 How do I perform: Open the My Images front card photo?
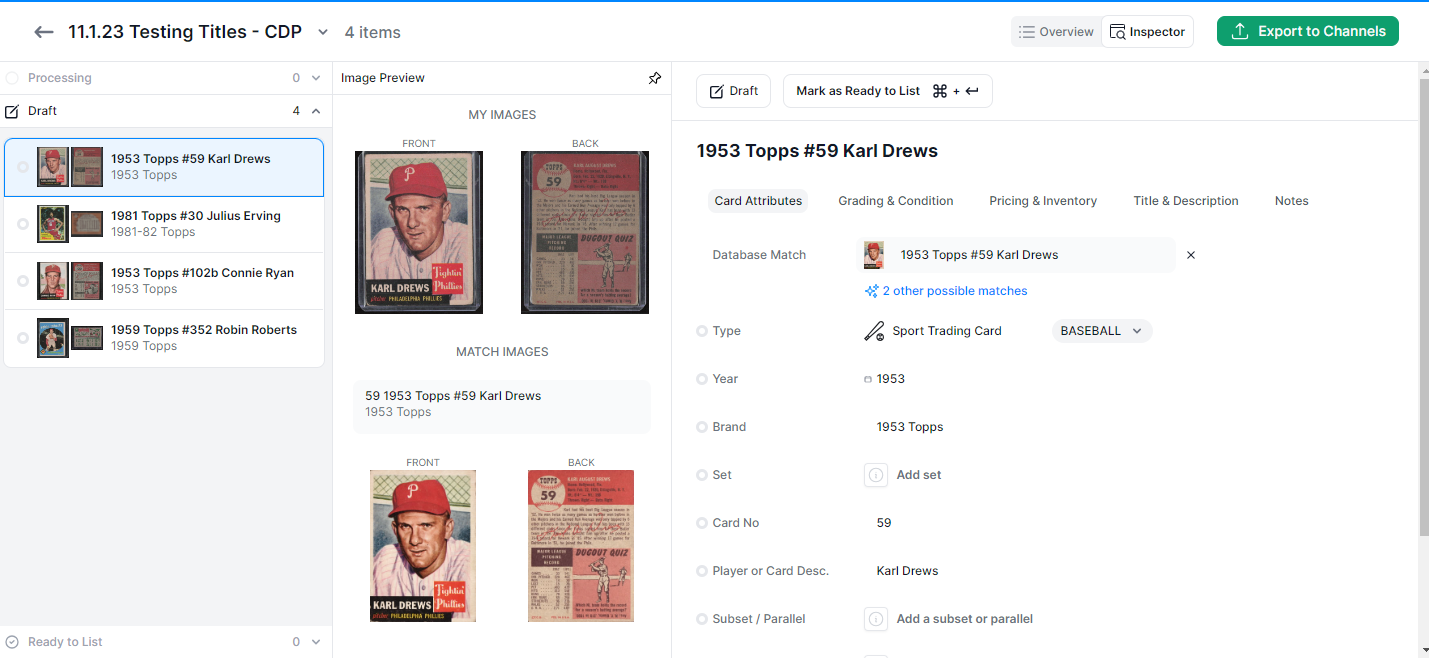[419, 232]
